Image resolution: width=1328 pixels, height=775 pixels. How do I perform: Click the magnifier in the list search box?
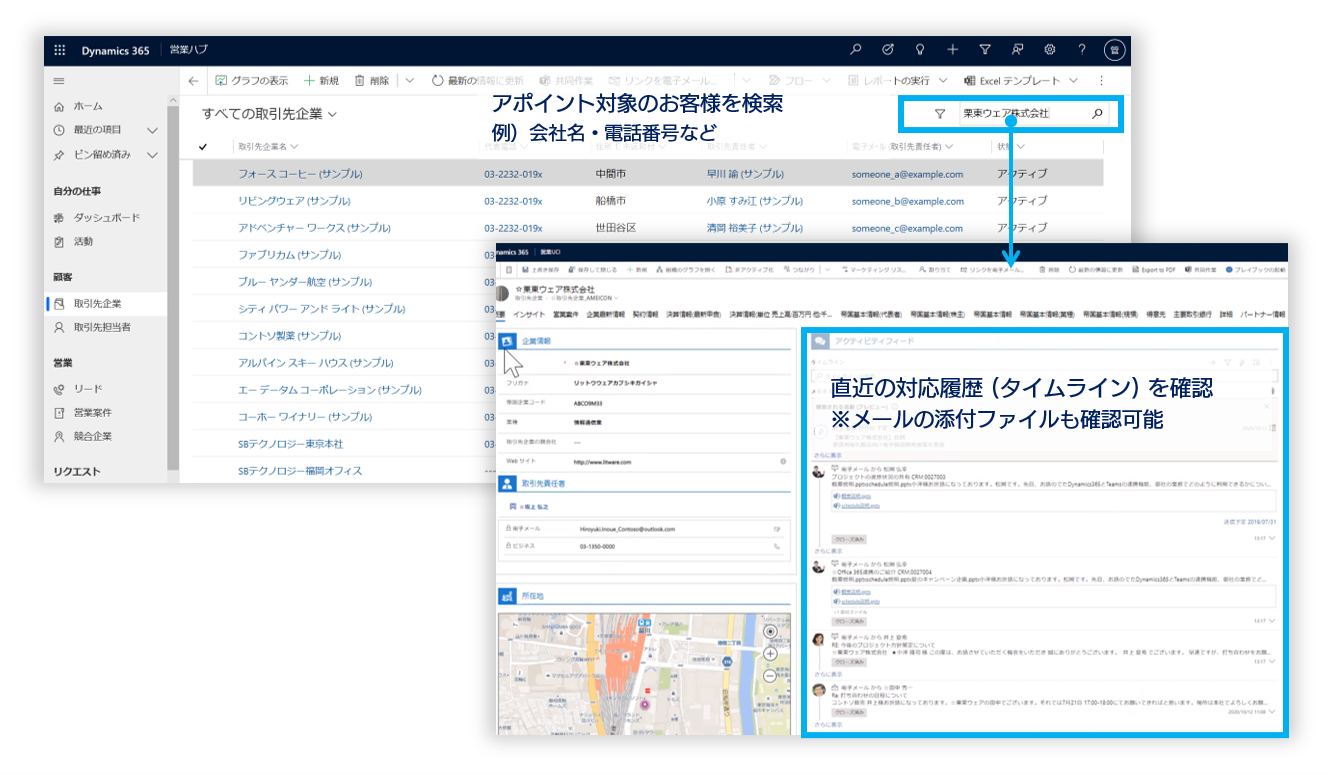coord(1097,114)
